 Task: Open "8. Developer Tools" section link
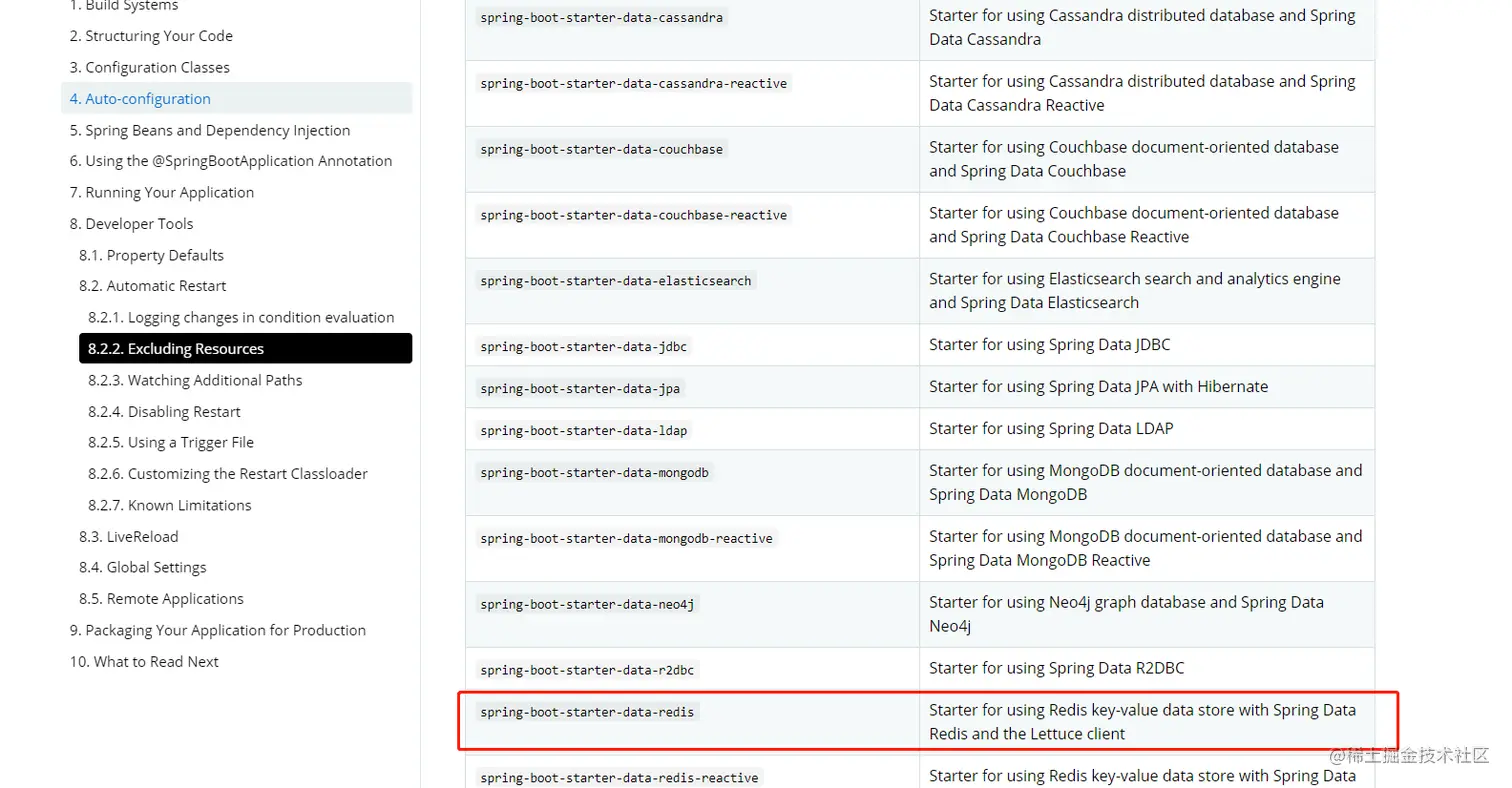tap(131, 224)
